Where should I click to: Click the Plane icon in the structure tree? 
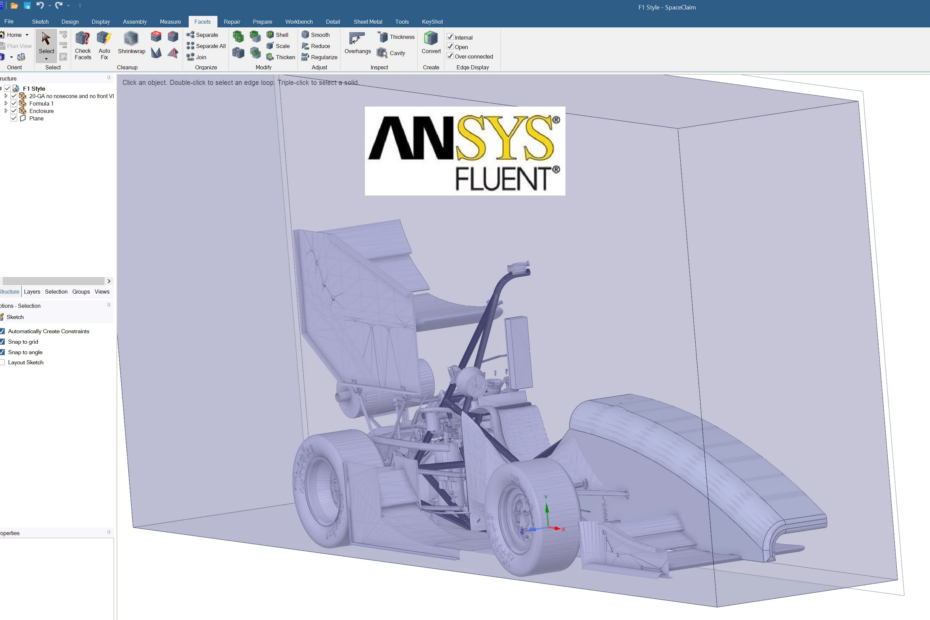pos(23,118)
